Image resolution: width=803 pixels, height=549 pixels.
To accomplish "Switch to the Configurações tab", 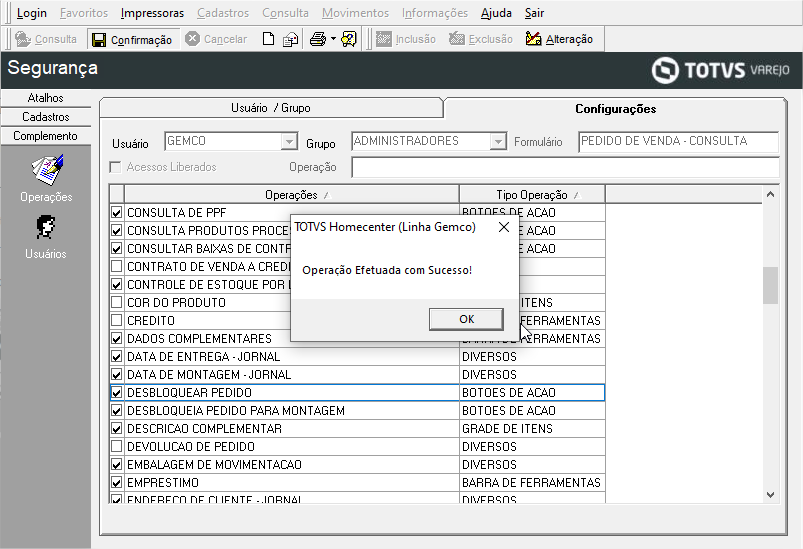I will coord(615,109).
